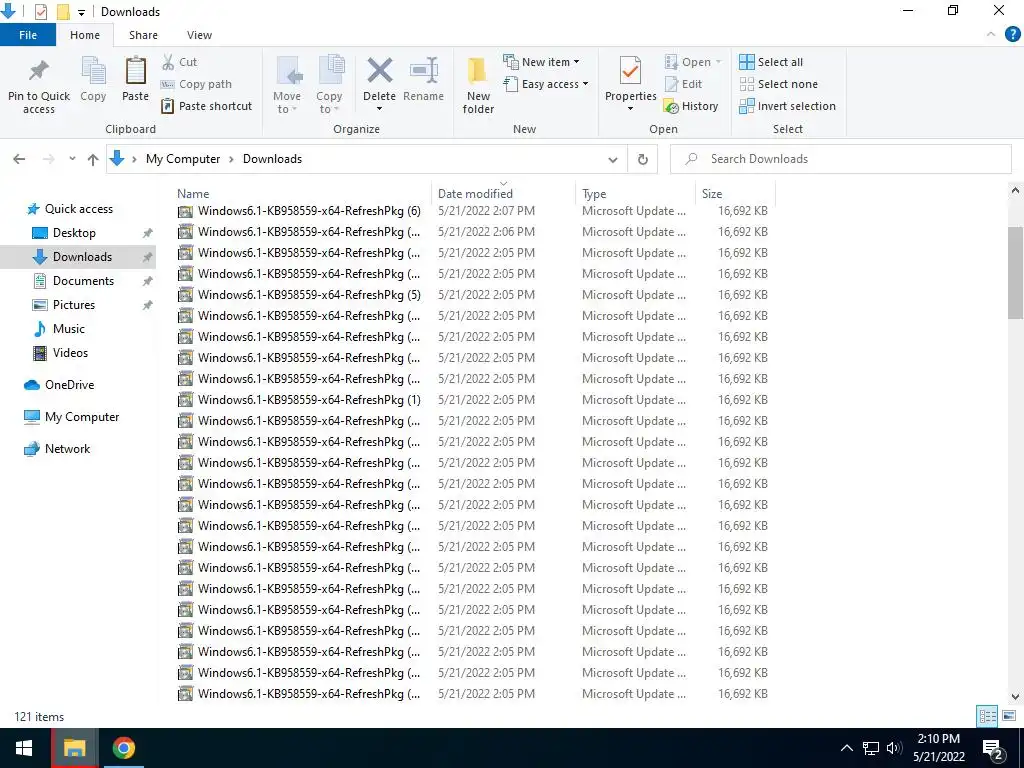Click the Move to icon

click(x=288, y=71)
